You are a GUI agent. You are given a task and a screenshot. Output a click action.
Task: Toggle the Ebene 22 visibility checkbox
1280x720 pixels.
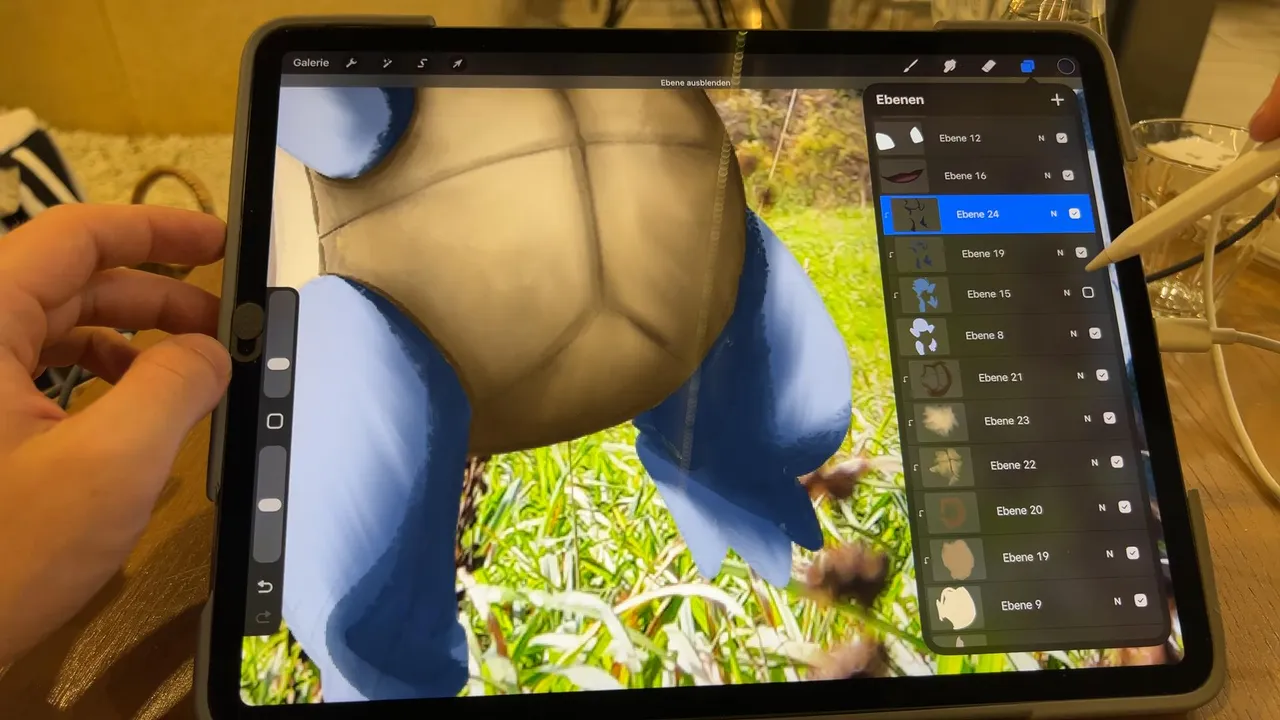point(1117,462)
